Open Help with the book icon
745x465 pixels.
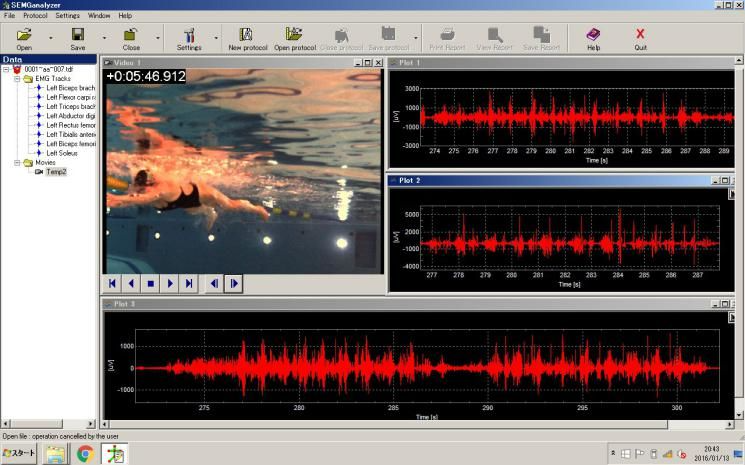point(593,35)
